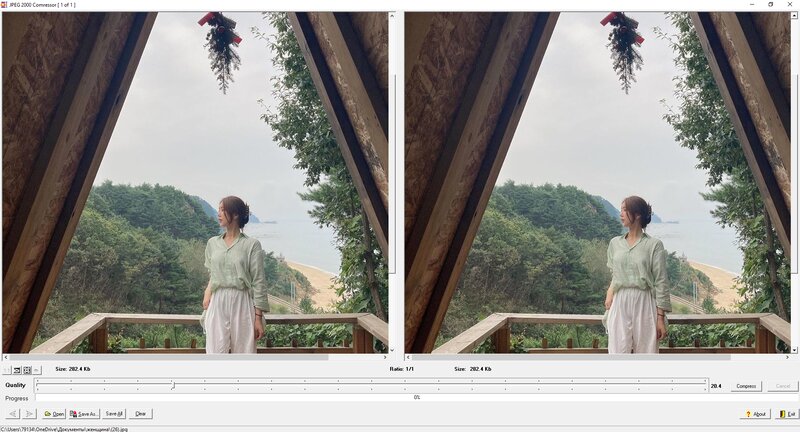The width and height of the screenshot is (800, 432).
Task: Go to previous image with left arrow
Action: point(13,414)
